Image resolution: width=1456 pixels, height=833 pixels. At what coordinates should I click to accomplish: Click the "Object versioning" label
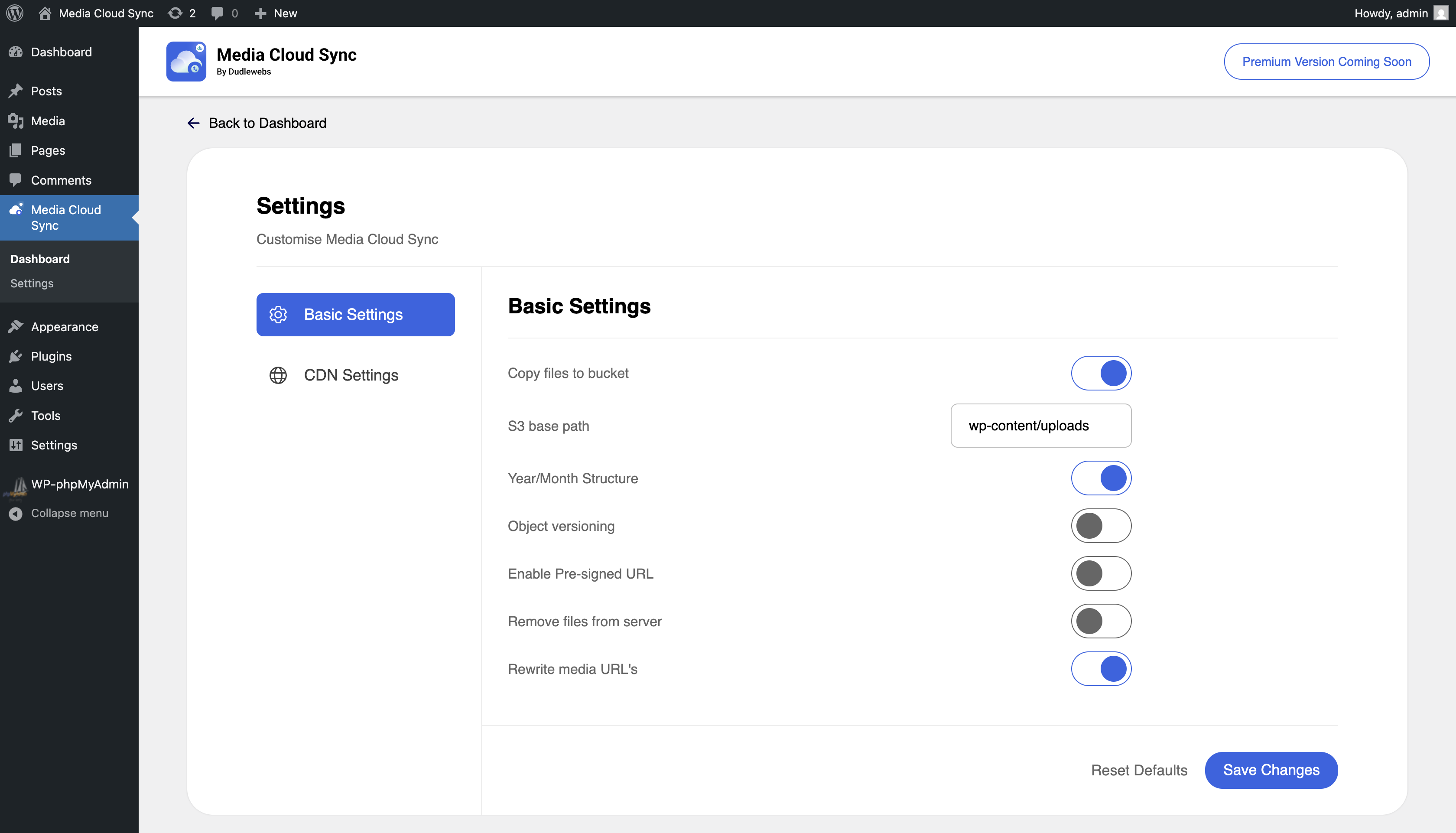click(561, 526)
